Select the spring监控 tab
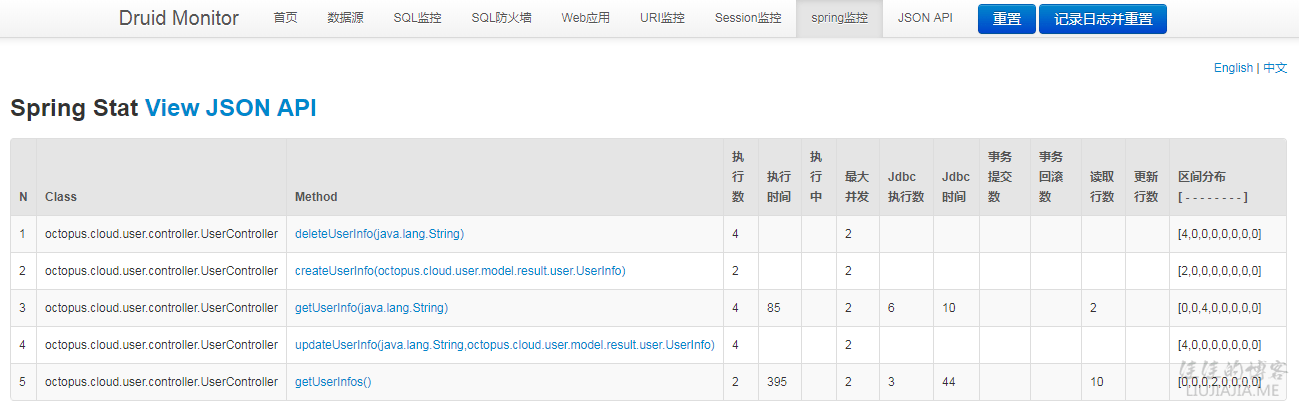The image size is (1299, 408). coord(839,18)
